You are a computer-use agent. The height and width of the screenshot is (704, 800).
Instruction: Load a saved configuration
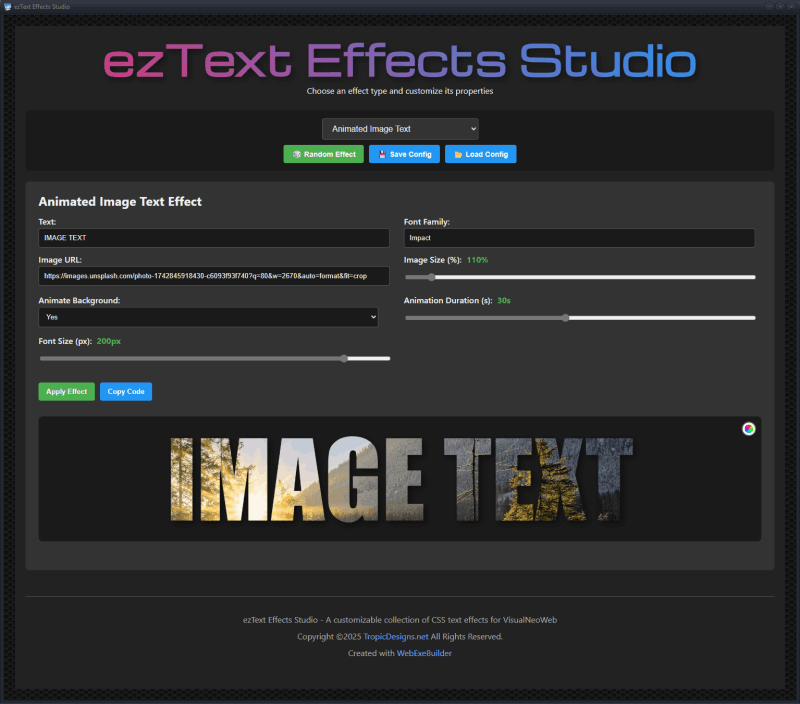coord(482,154)
